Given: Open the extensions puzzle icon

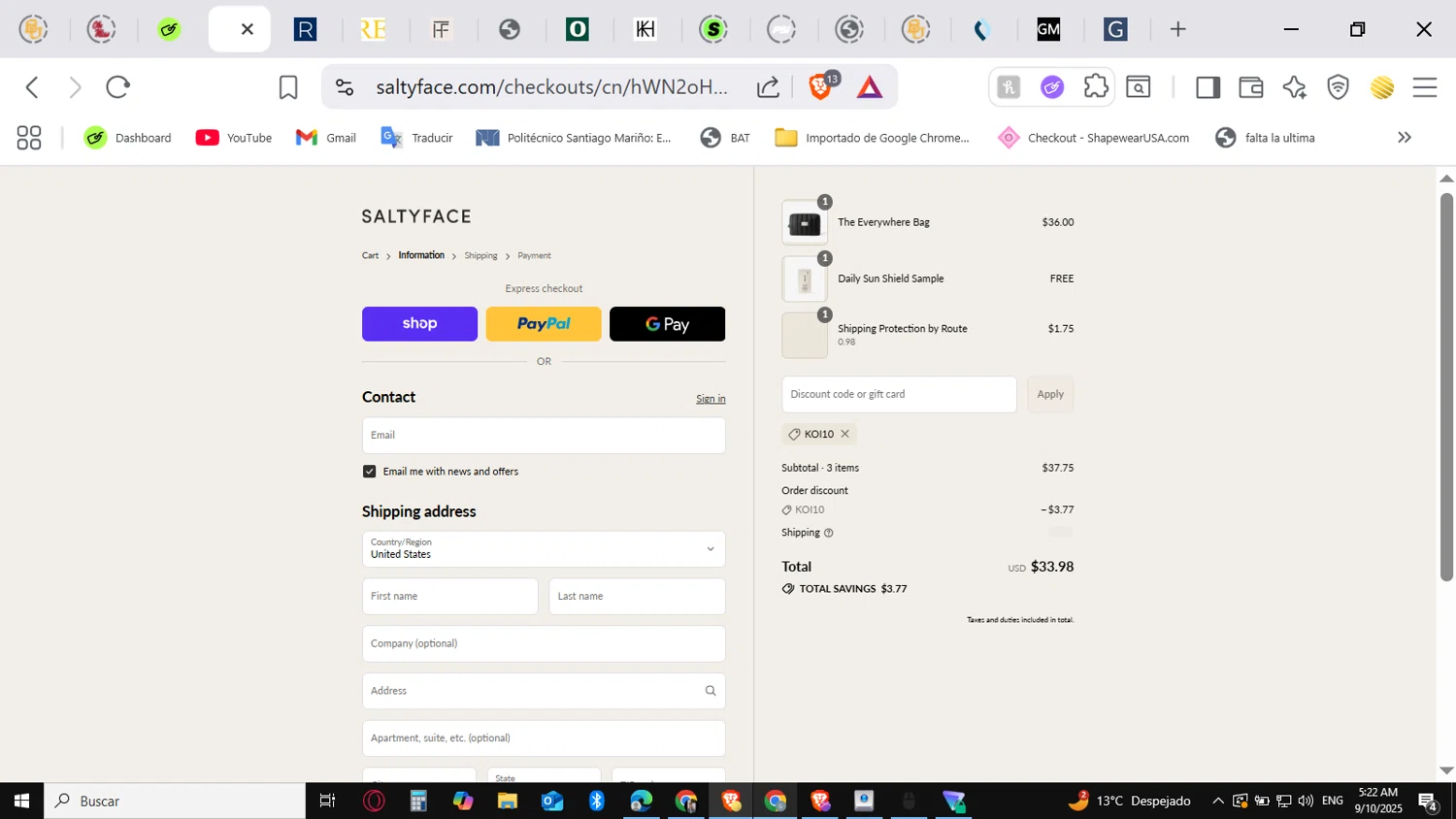Looking at the screenshot, I should click(x=1096, y=87).
